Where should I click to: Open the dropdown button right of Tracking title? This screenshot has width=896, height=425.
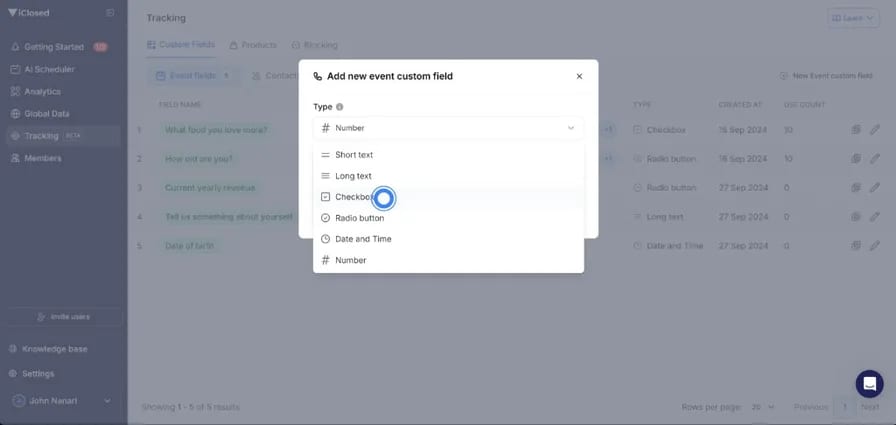(853, 18)
